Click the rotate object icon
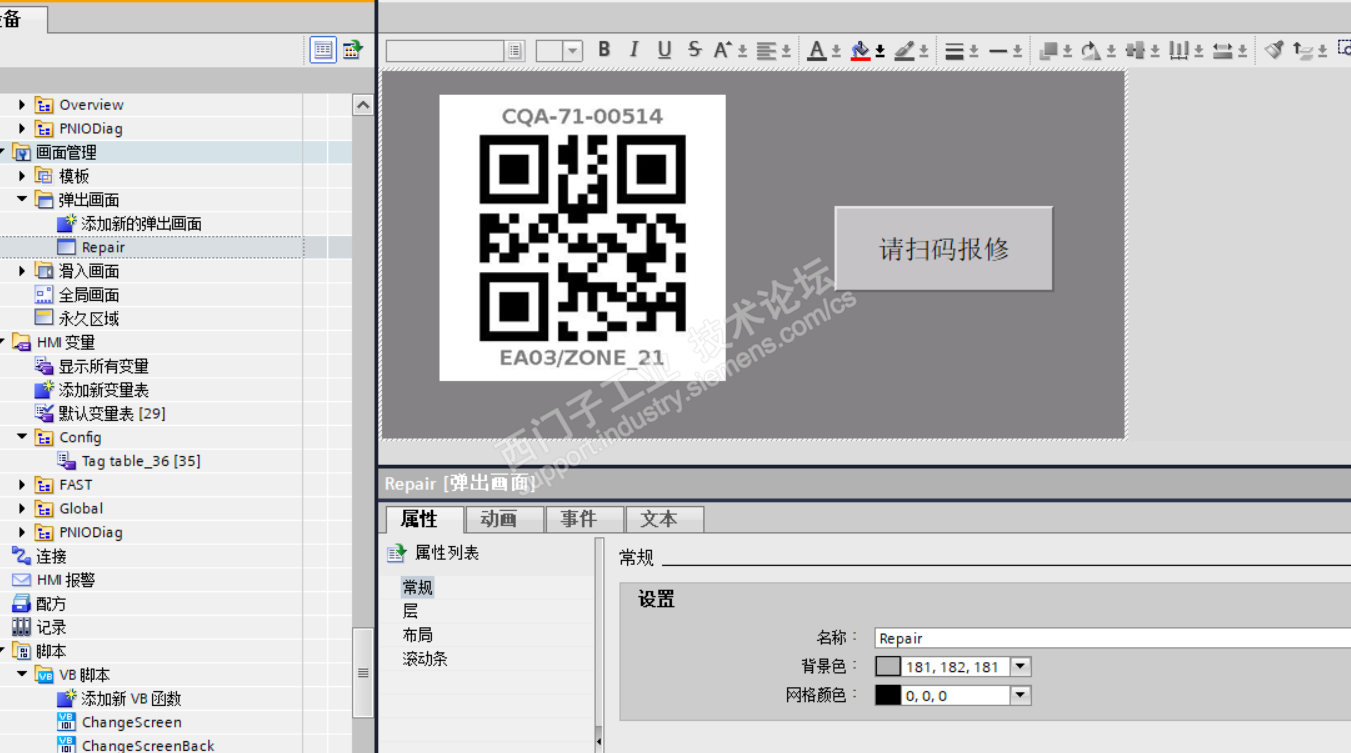Viewport: 1351px width, 753px height. point(1091,50)
